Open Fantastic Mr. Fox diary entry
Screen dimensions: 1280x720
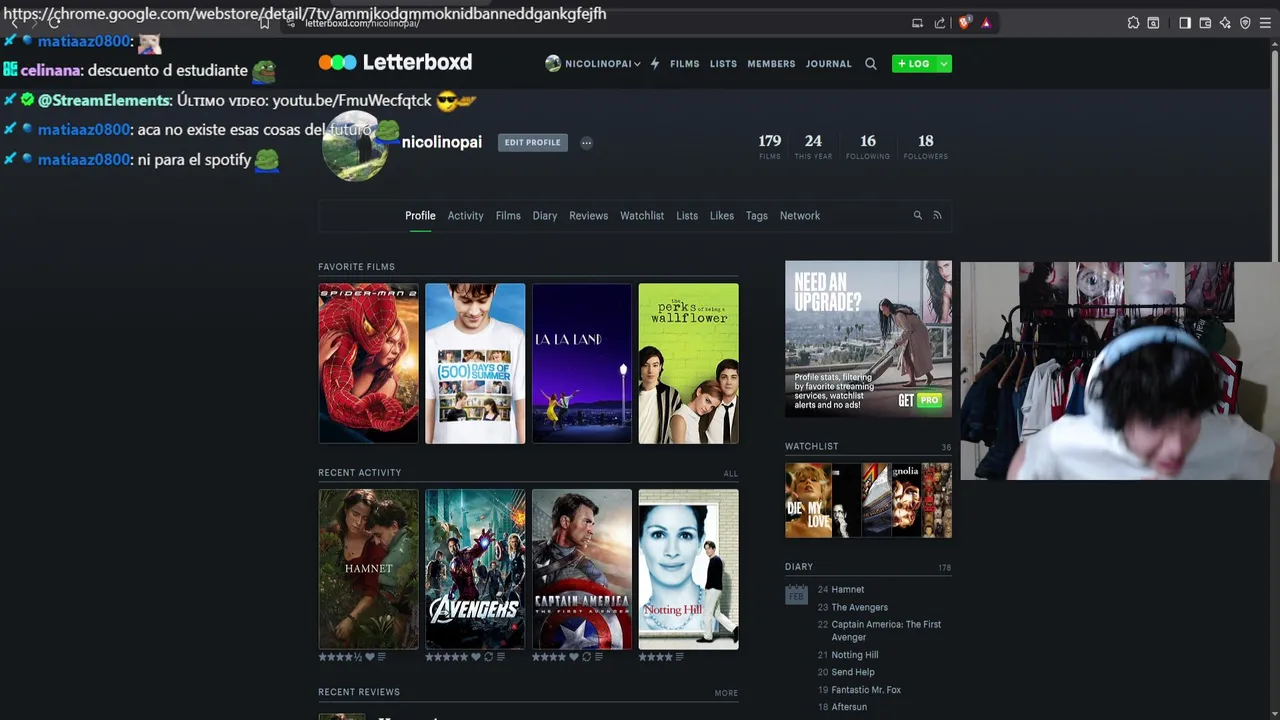(866, 690)
